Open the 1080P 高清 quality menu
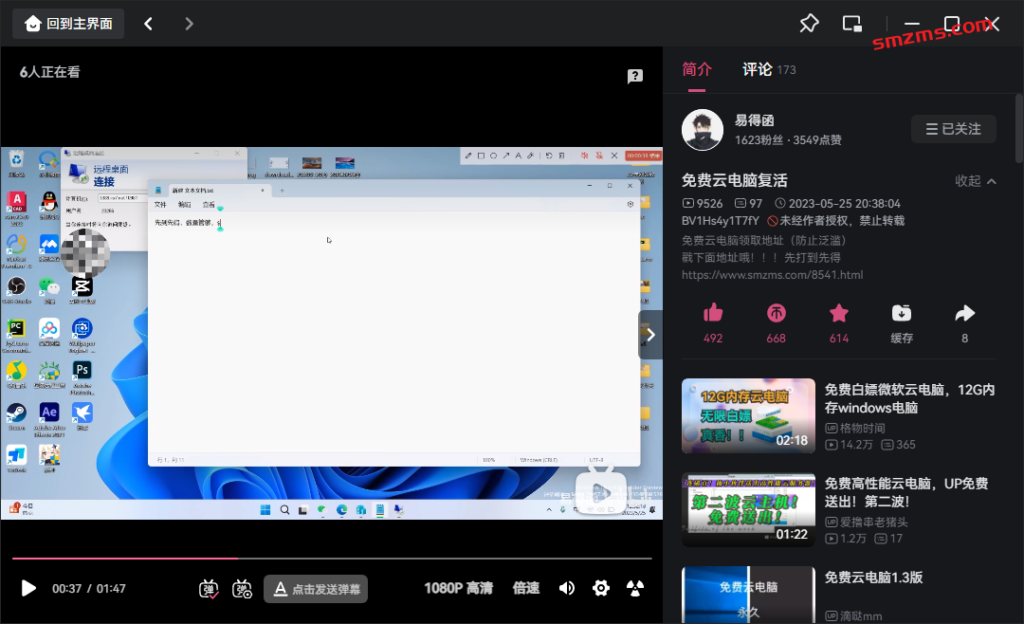The width and height of the screenshot is (1024, 624). (458, 588)
